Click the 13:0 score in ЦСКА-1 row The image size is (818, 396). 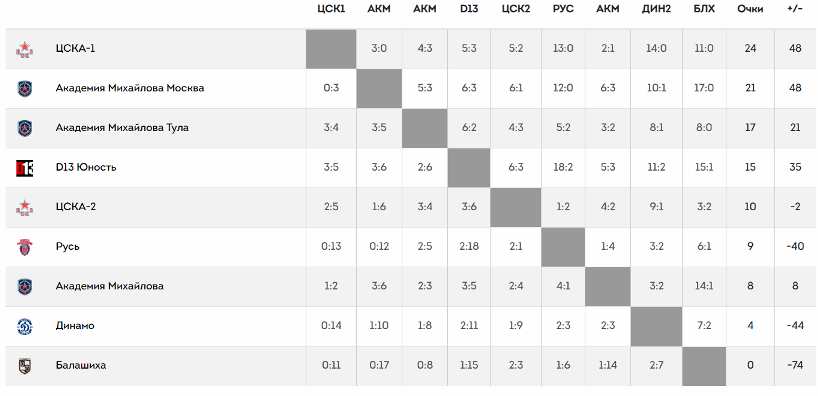tap(563, 49)
